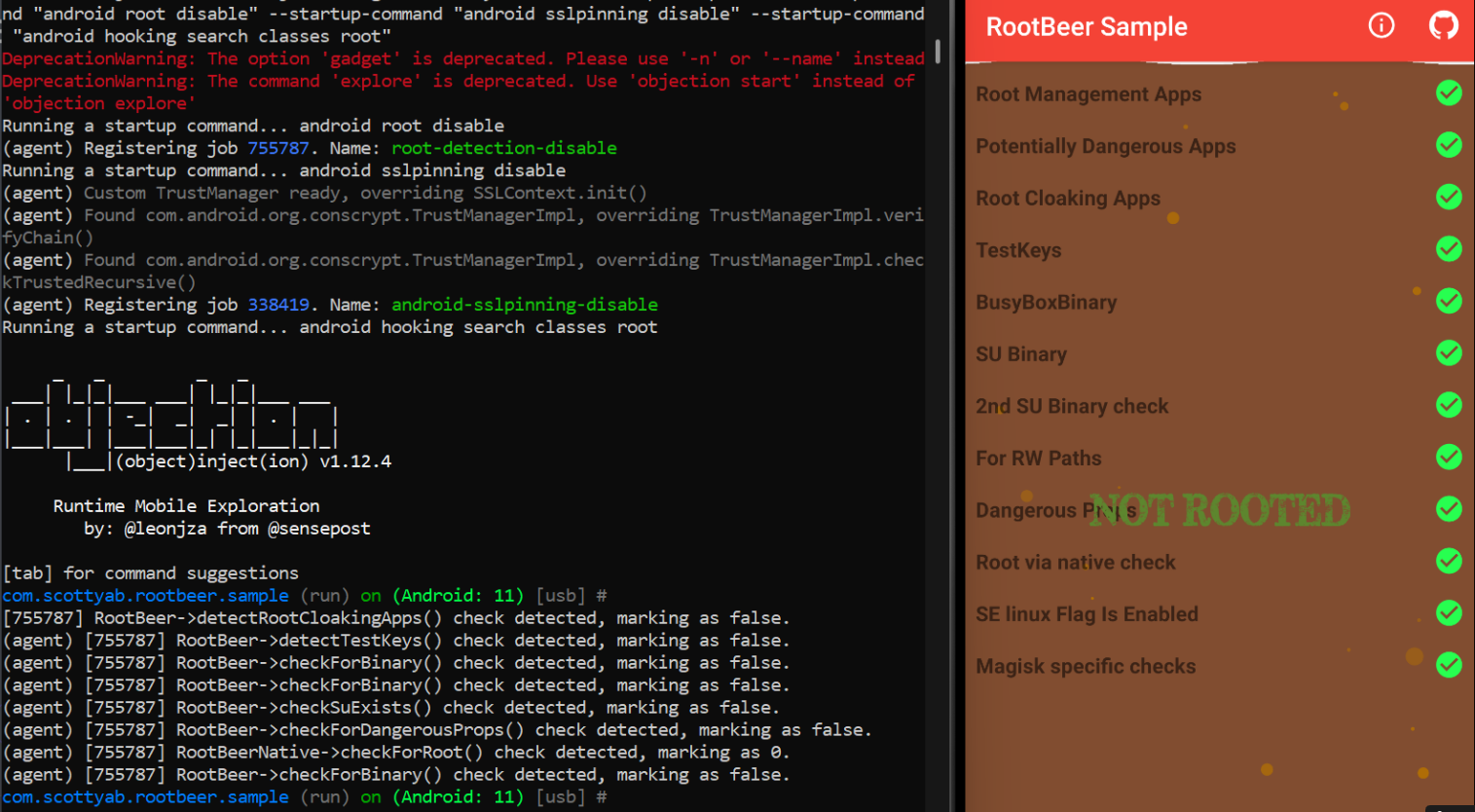The height and width of the screenshot is (812, 1475).
Task: Click the 'android hooking search classes root' startup line
Action: (x=330, y=327)
